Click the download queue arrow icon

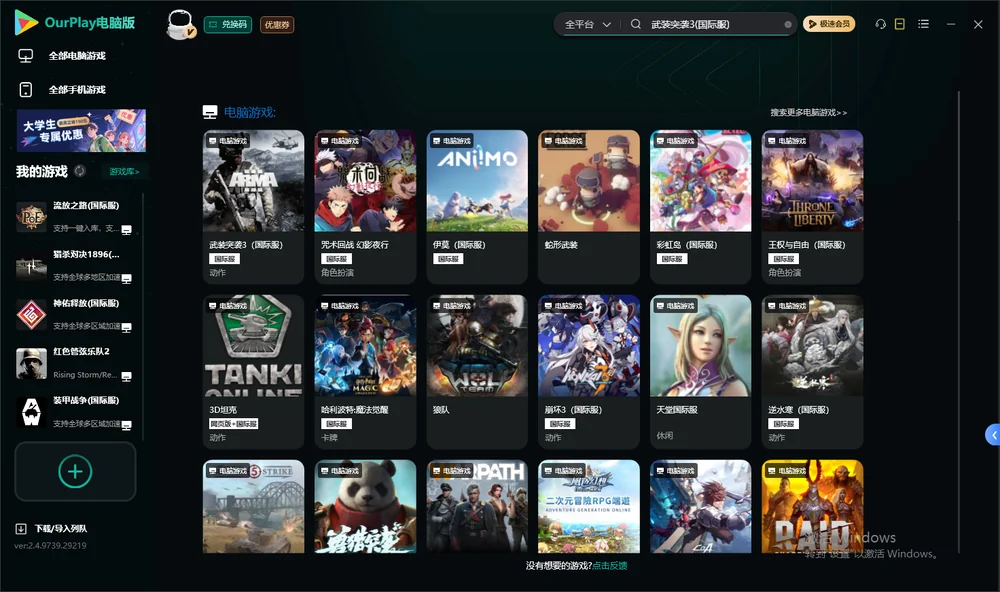21,528
